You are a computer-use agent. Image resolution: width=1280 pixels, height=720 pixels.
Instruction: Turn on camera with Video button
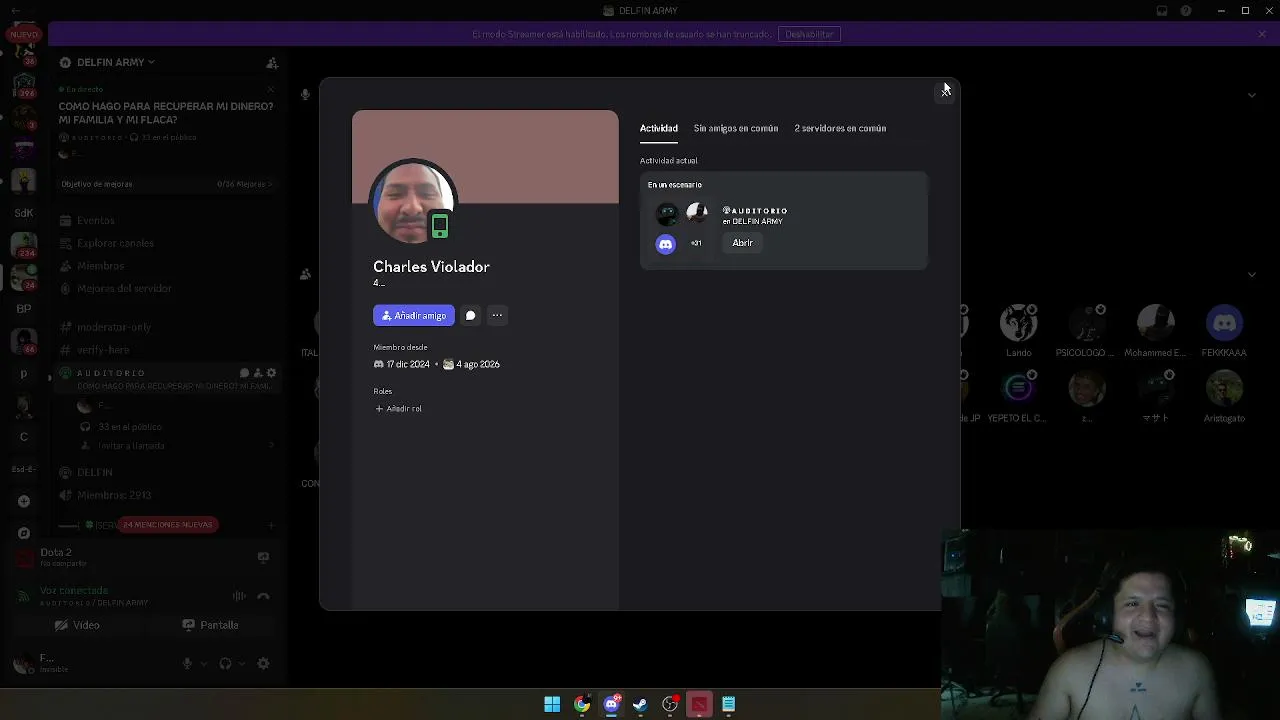pos(78,625)
